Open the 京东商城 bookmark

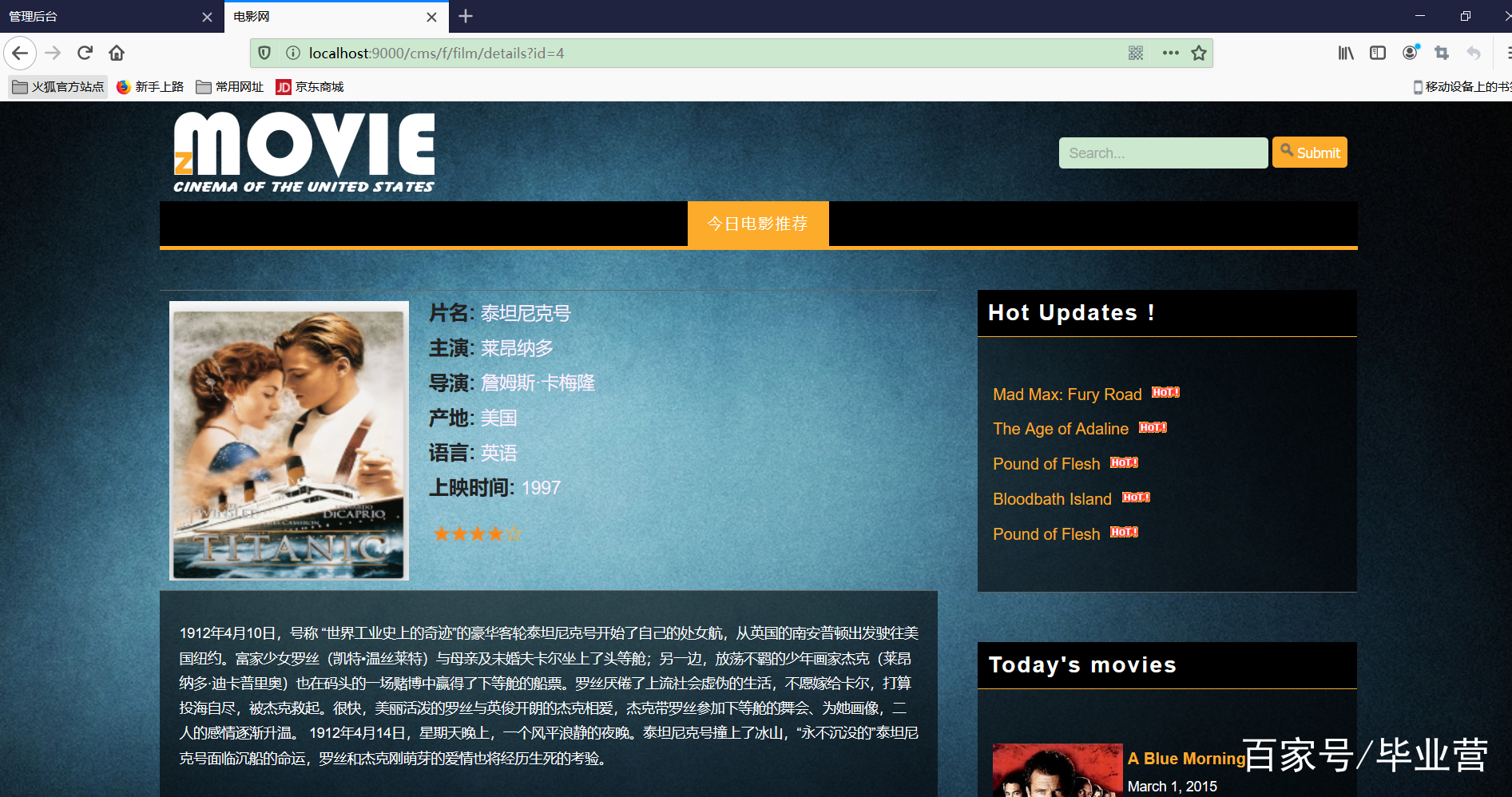tap(310, 87)
